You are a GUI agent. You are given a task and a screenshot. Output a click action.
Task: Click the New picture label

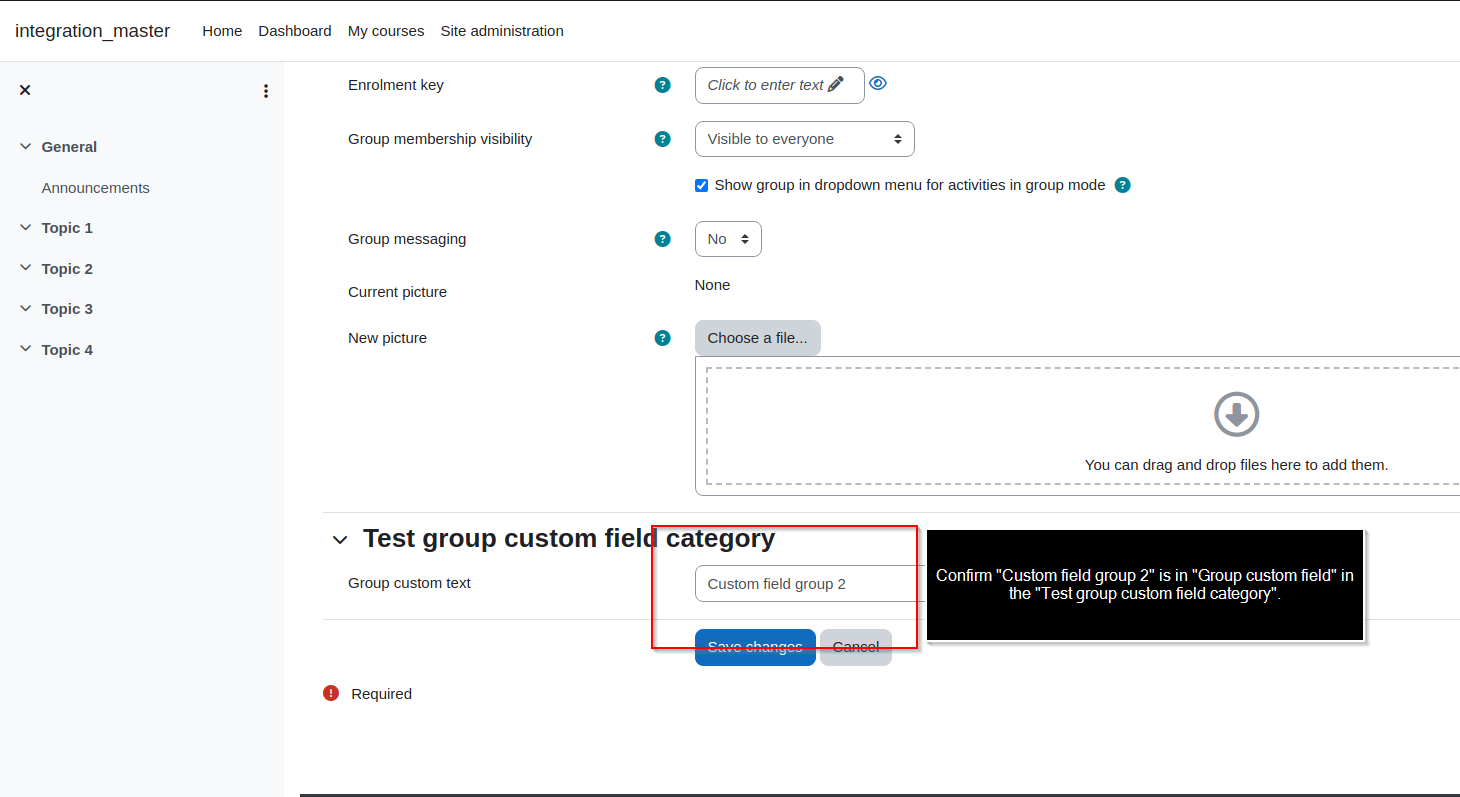pyautogui.click(x=387, y=338)
